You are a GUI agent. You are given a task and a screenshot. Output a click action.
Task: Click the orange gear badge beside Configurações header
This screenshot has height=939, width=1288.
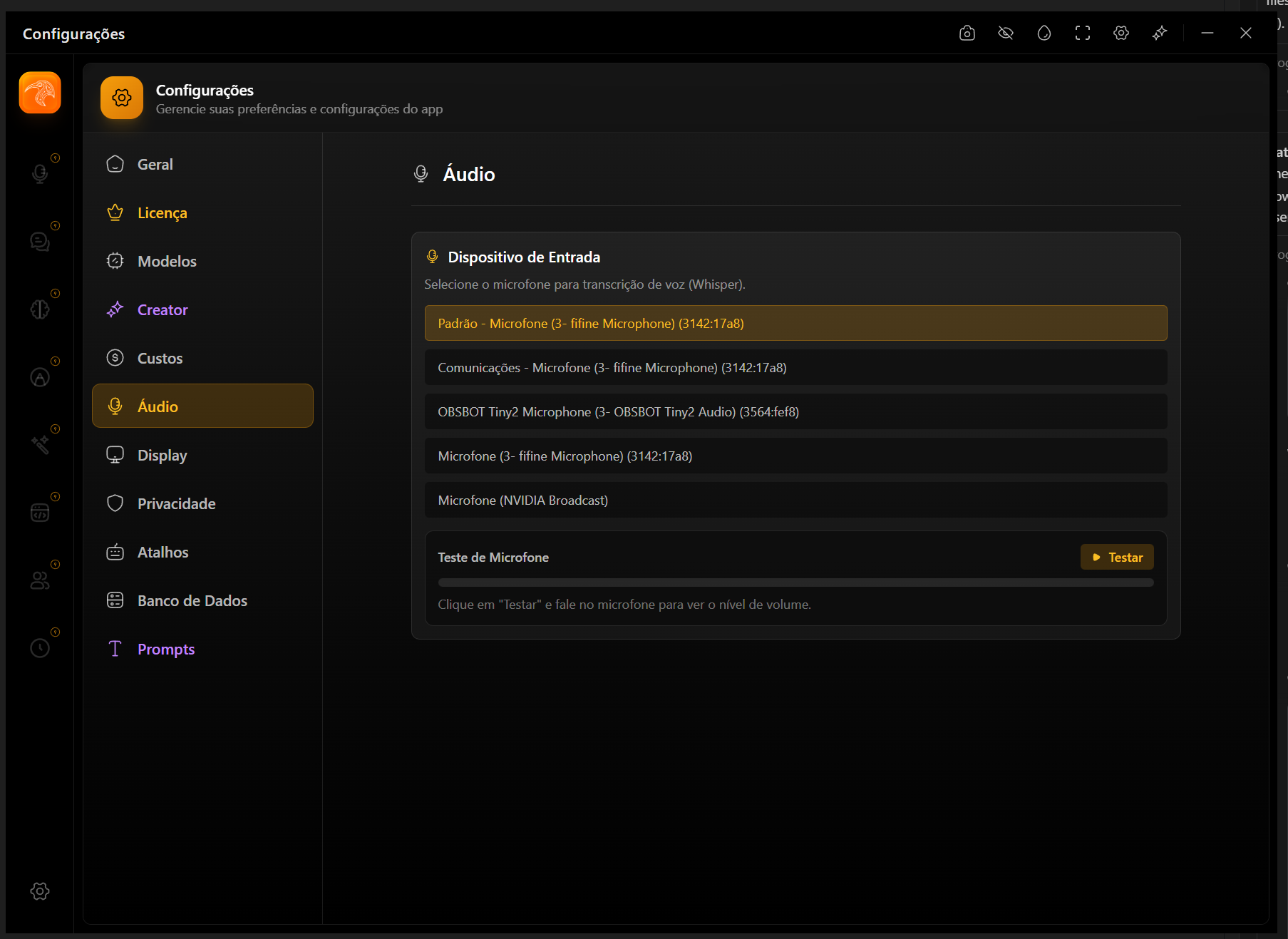pyautogui.click(x=122, y=98)
